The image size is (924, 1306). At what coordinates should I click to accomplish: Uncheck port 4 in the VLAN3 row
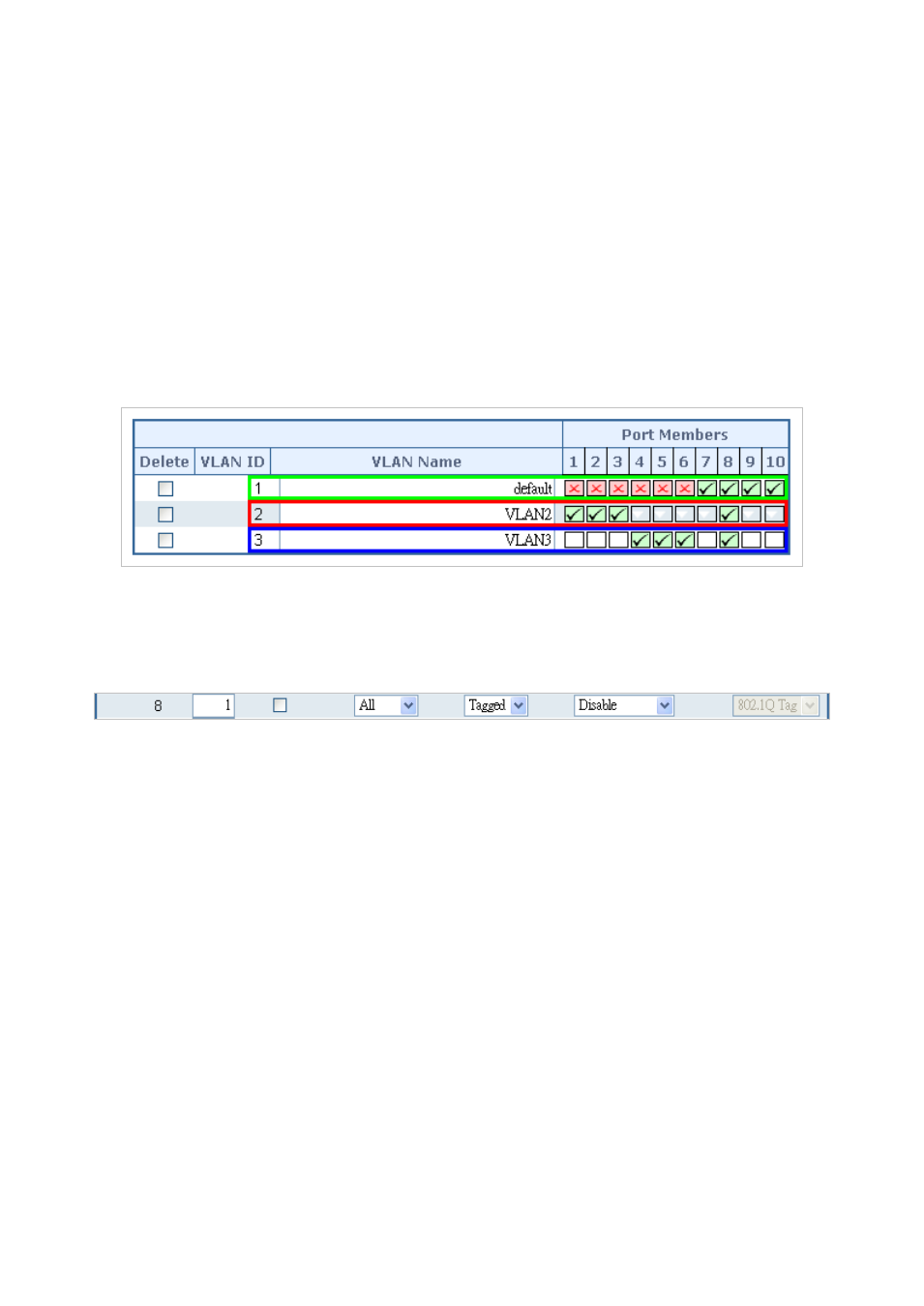pyautogui.click(x=641, y=540)
